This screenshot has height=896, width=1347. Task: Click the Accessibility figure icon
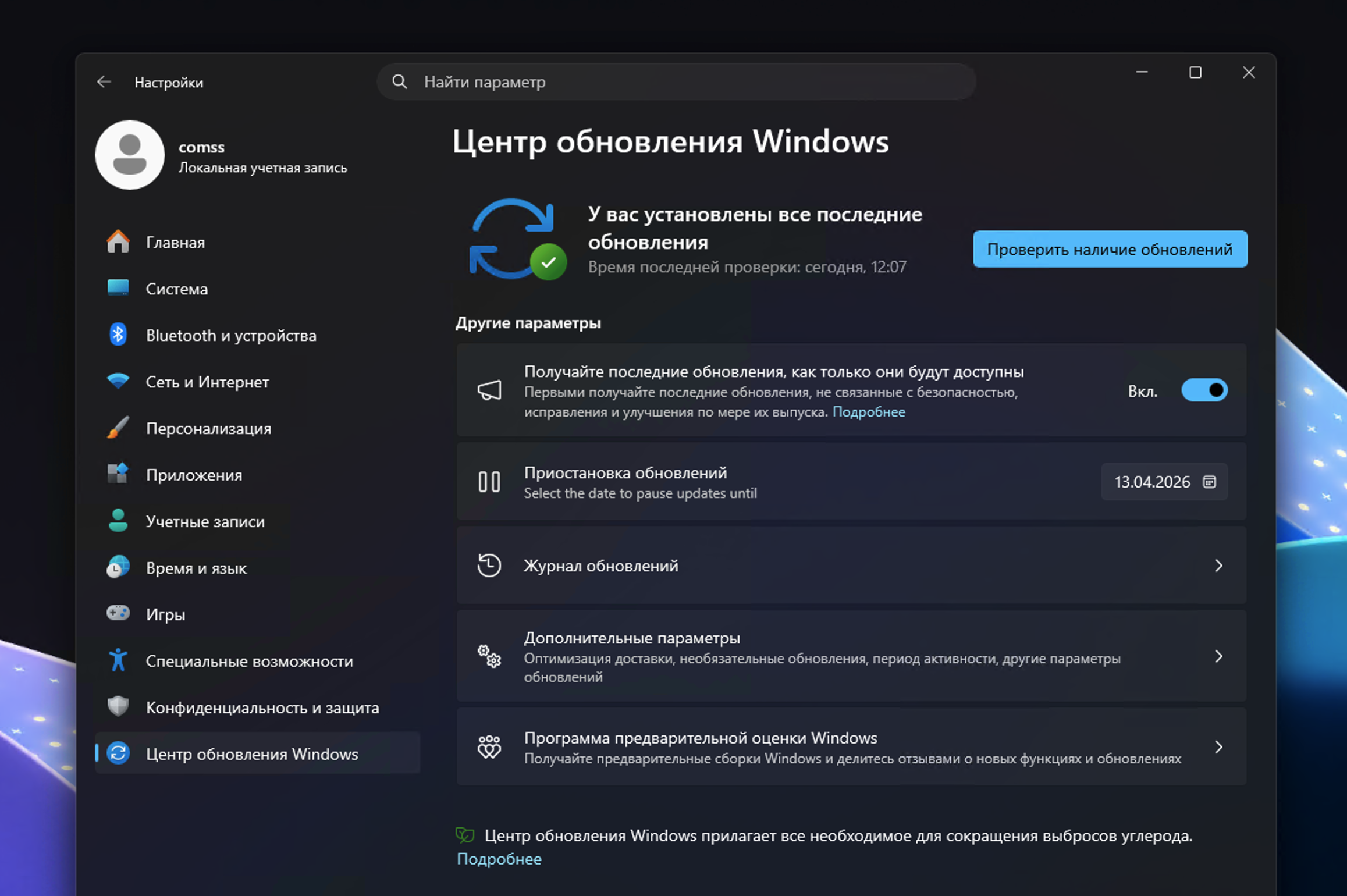point(118,660)
